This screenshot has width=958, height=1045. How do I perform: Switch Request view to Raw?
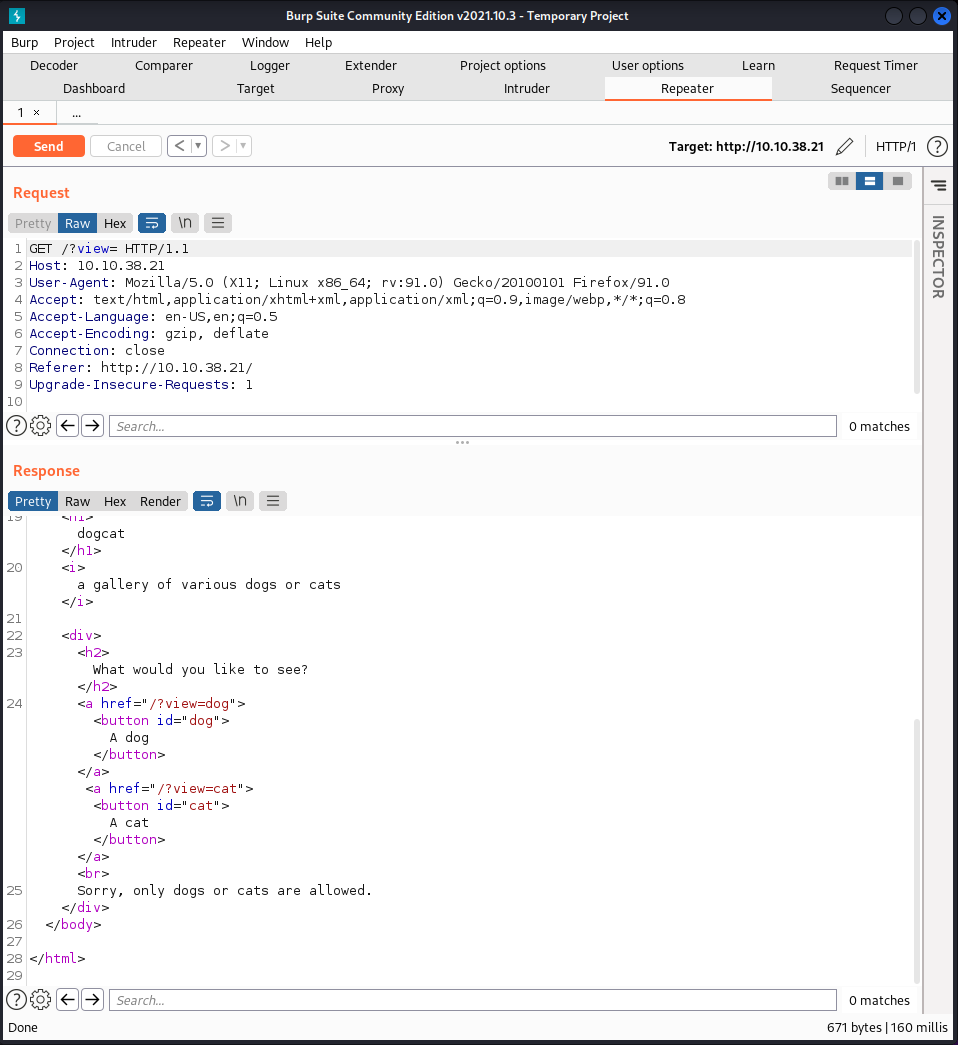(77, 223)
